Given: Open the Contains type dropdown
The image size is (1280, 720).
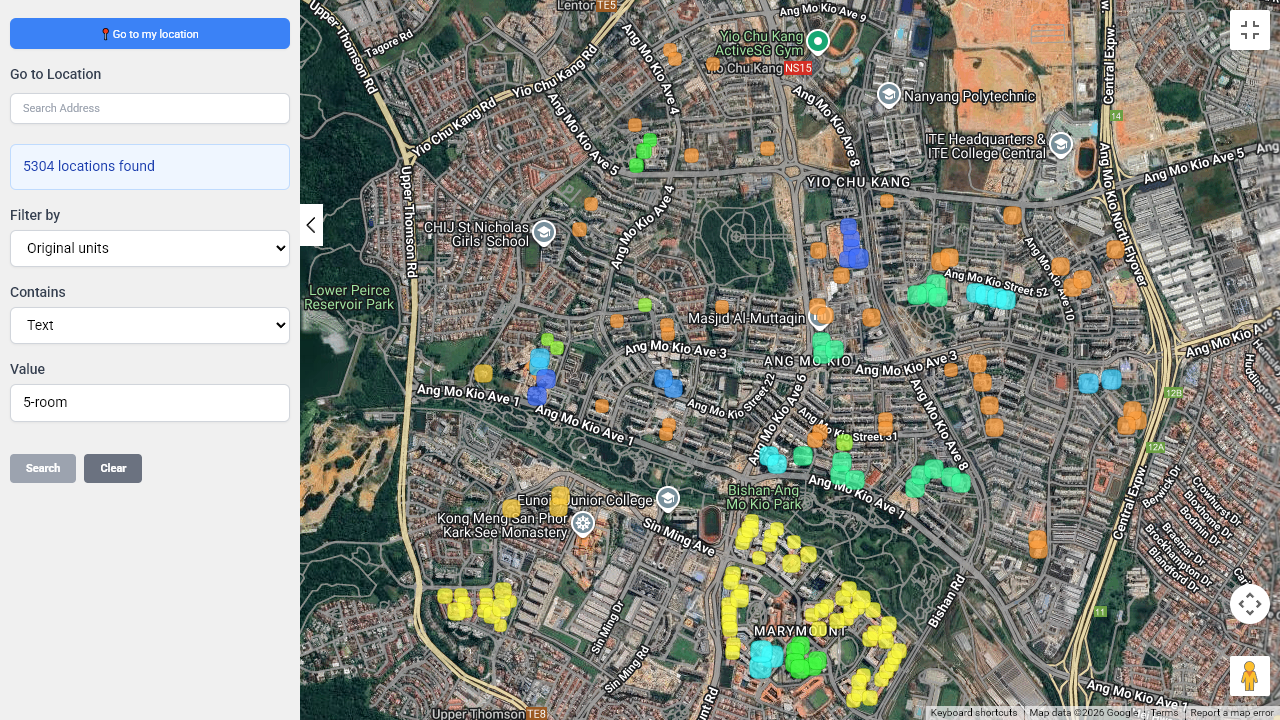Looking at the screenshot, I should pos(150,325).
